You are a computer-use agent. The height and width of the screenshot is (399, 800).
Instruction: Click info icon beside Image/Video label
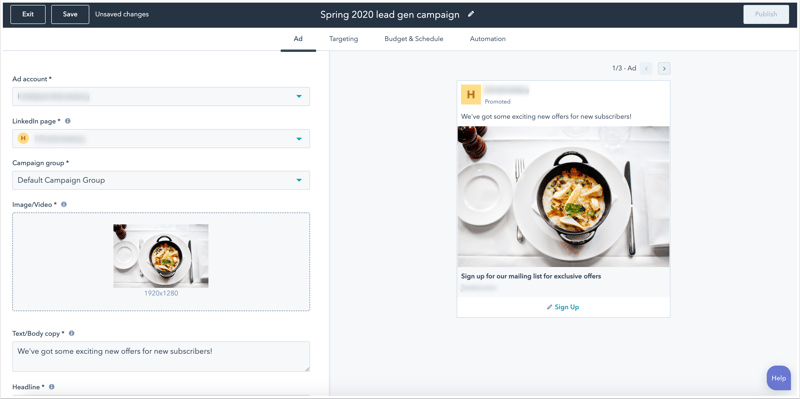[x=64, y=204]
